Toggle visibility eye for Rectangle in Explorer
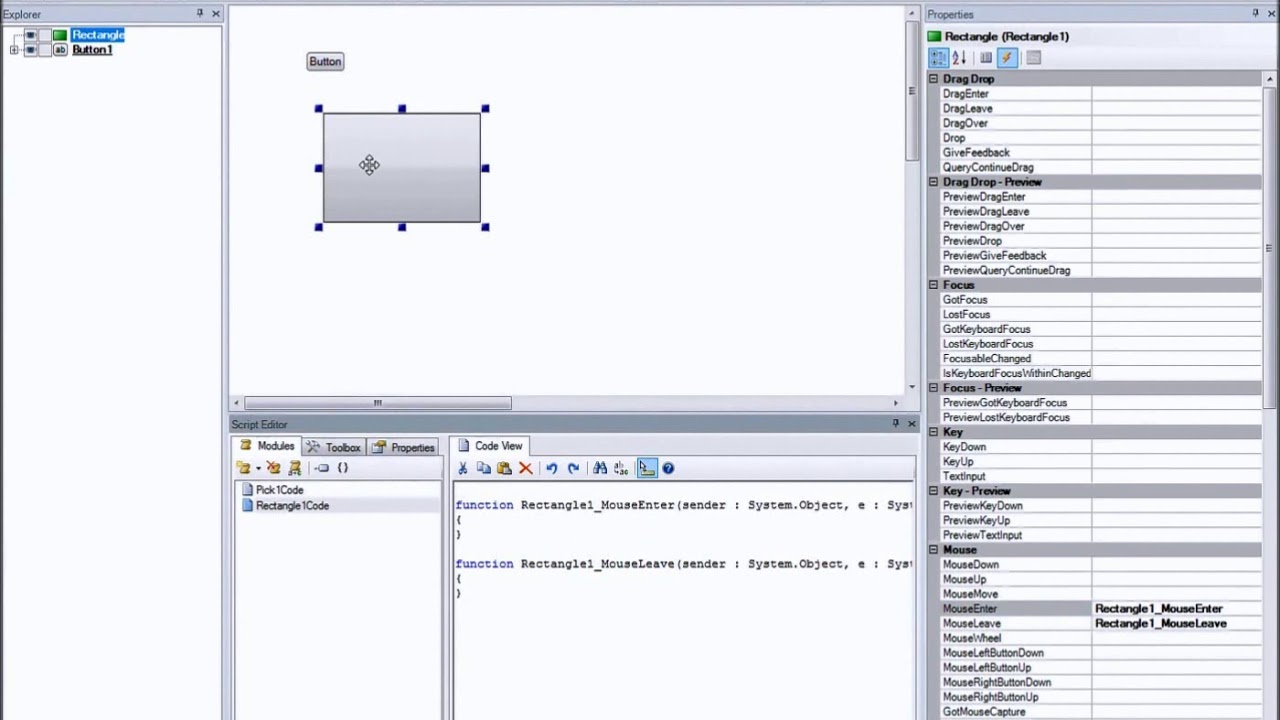This screenshot has height=720, width=1280. click(30, 35)
